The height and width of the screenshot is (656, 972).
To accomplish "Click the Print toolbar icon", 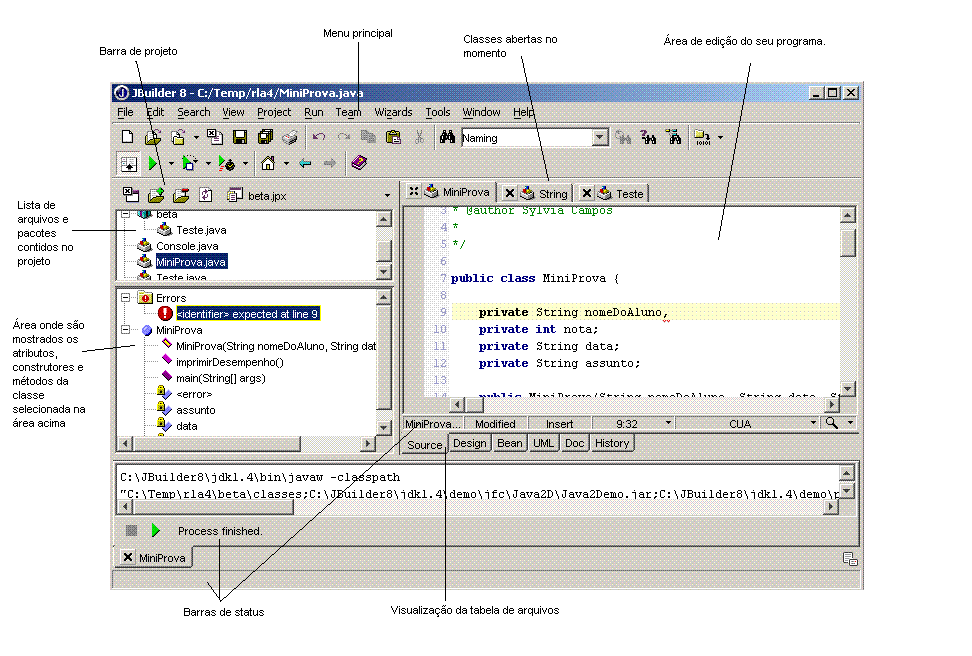I will (x=289, y=137).
